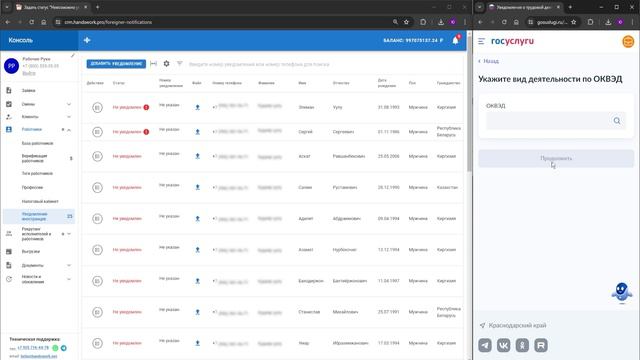Expand the Документы sidebar section
The height and width of the screenshot is (360, 640).
tap(69, 265)
